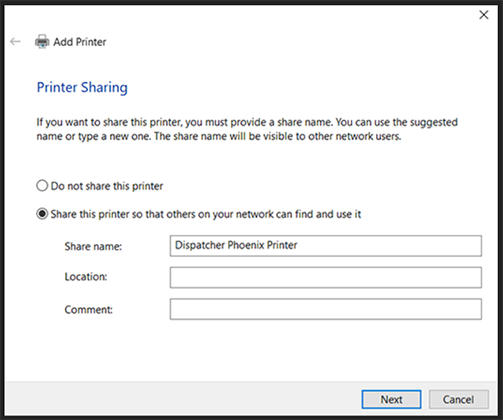Click the gray footer bar left of Next

point(183,399)
